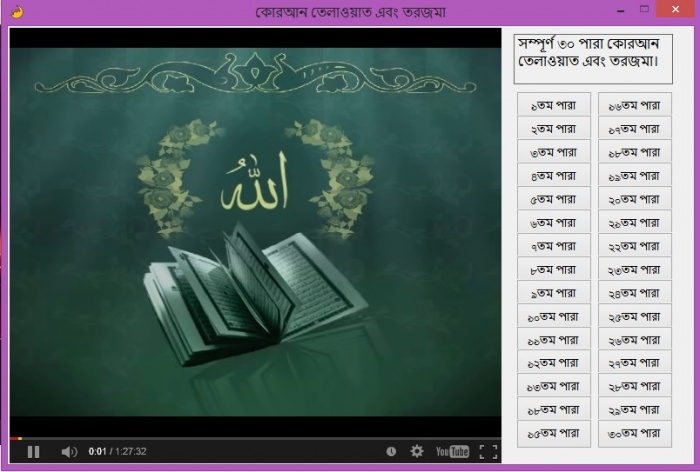Viewport: 700px width, 472px height.
Task: Click the app icon in title bar
Action: click(x=17, y=12)
